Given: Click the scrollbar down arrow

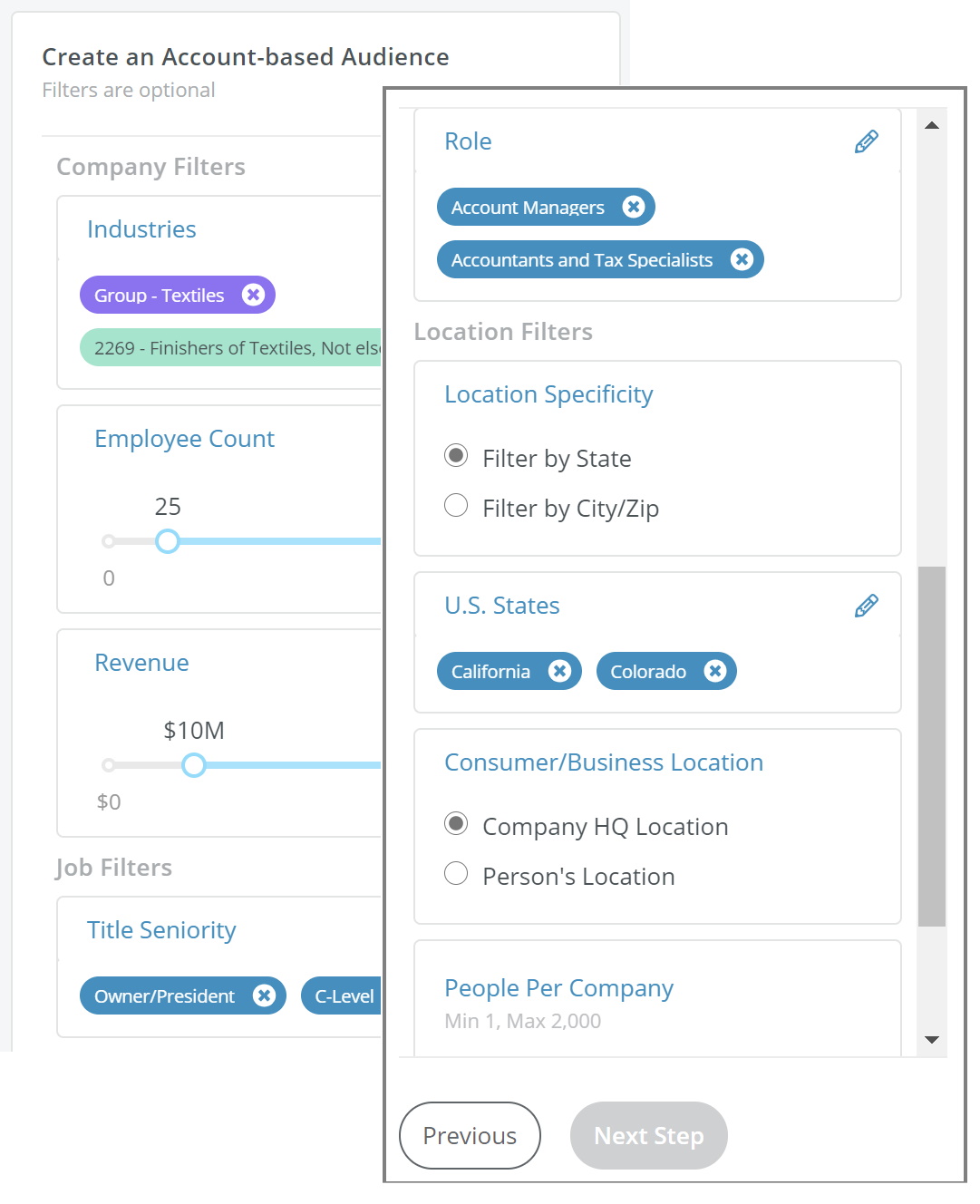Looking at the screenshot, I should (x=932, y=1040).
